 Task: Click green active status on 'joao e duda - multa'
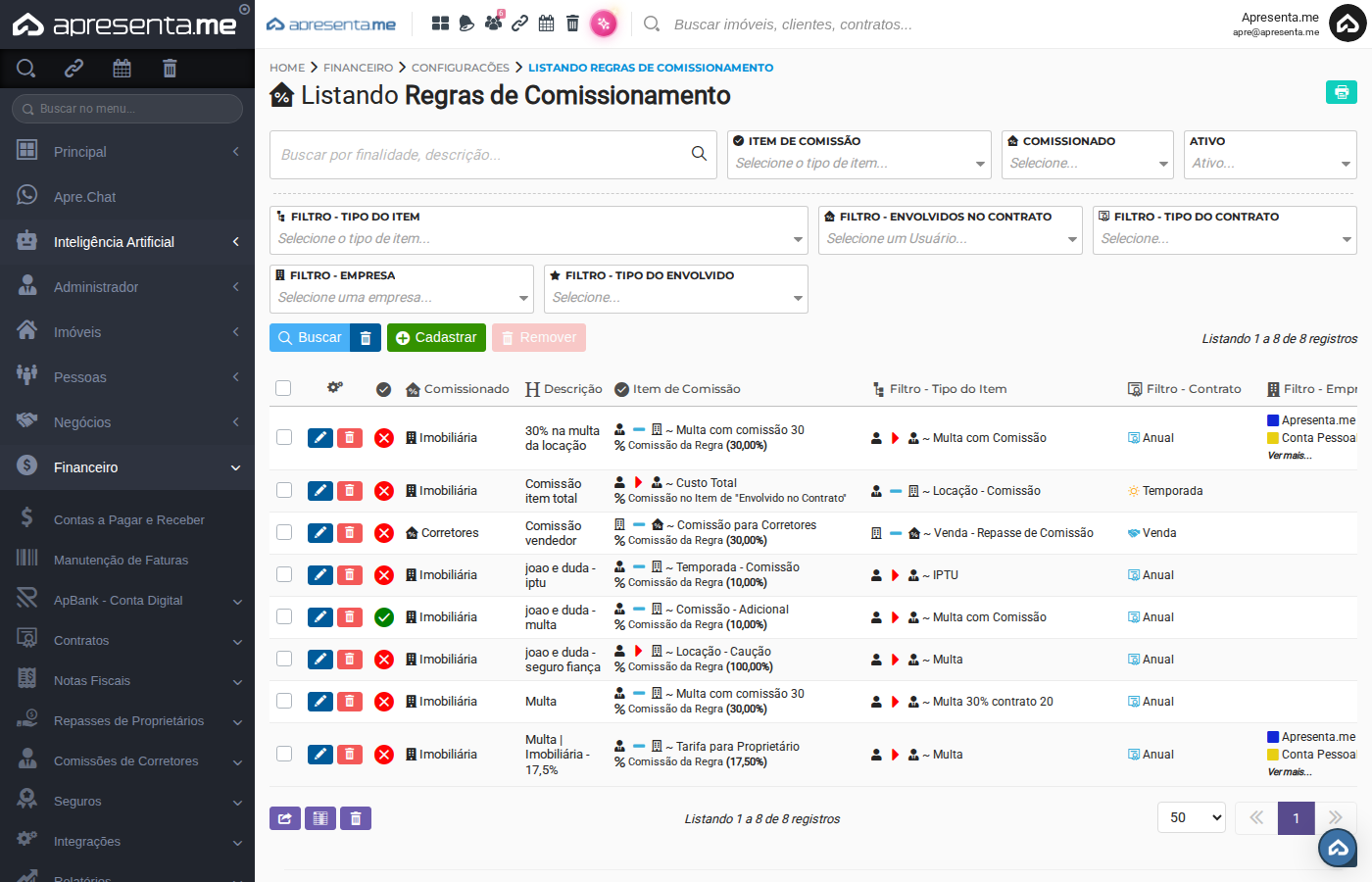[x=384, y=617]
